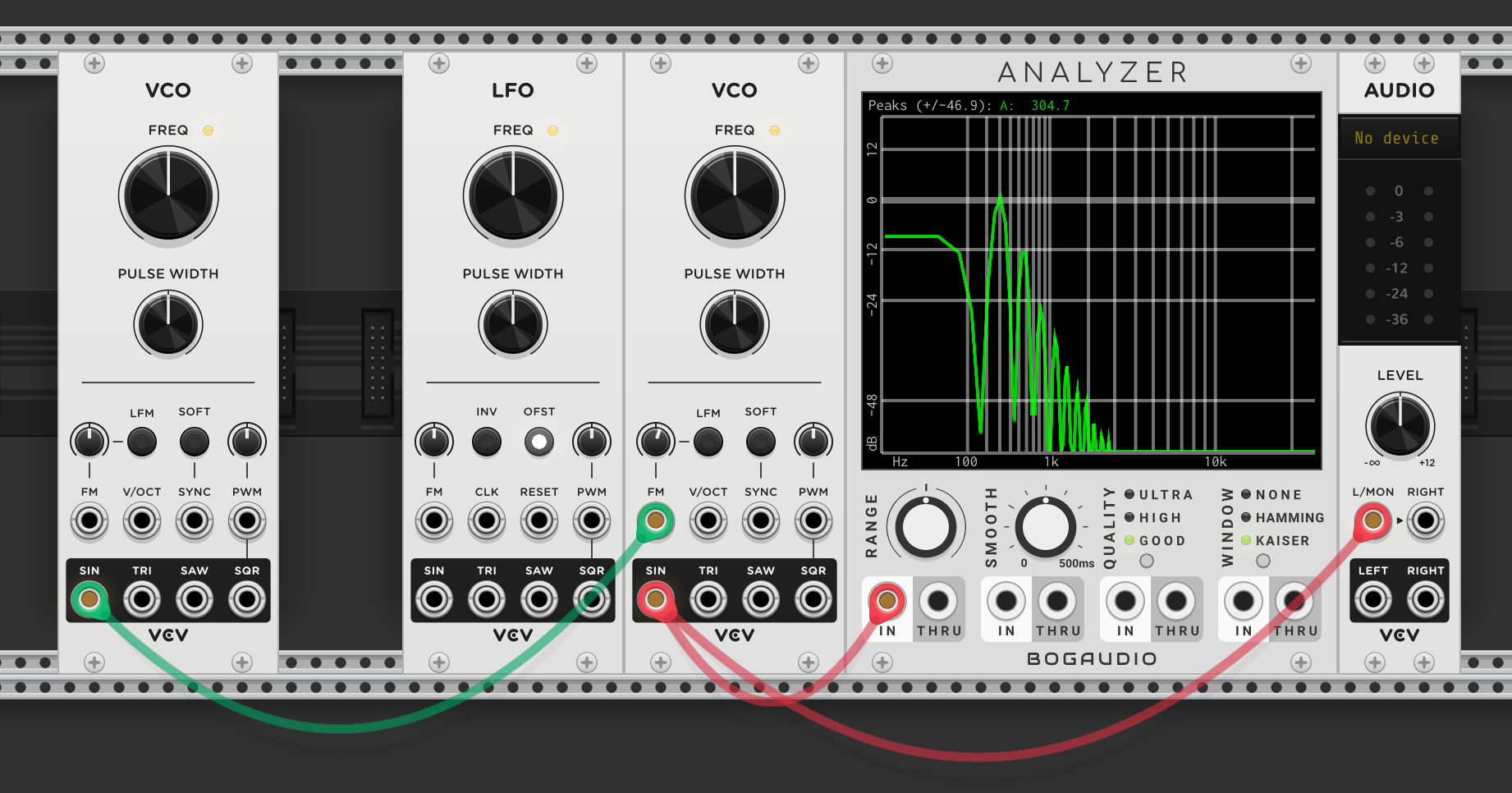Click the second VCO SIN output jack
Viewport: 1512px width, 793px height.
656,599
